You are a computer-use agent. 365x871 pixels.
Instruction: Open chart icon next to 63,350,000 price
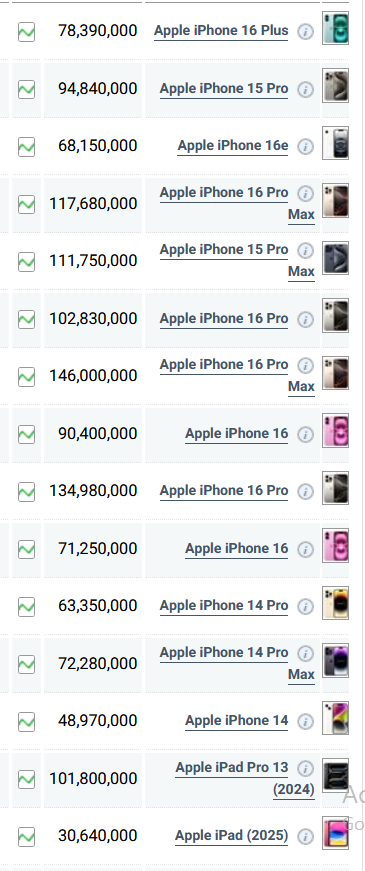click(x=26, y=607)
